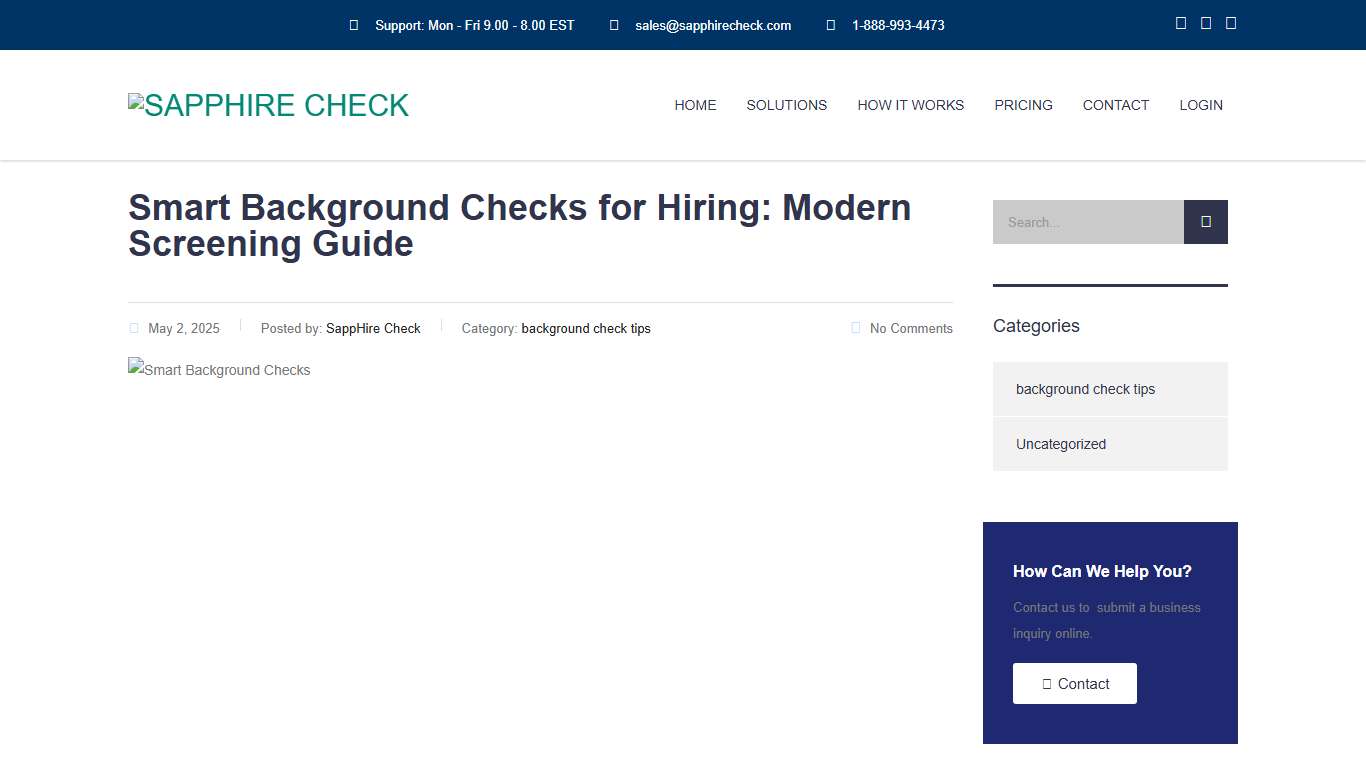Click the envelope icon next to sales email
This screenshot has height=768, width=1366.
click(613, 25)
